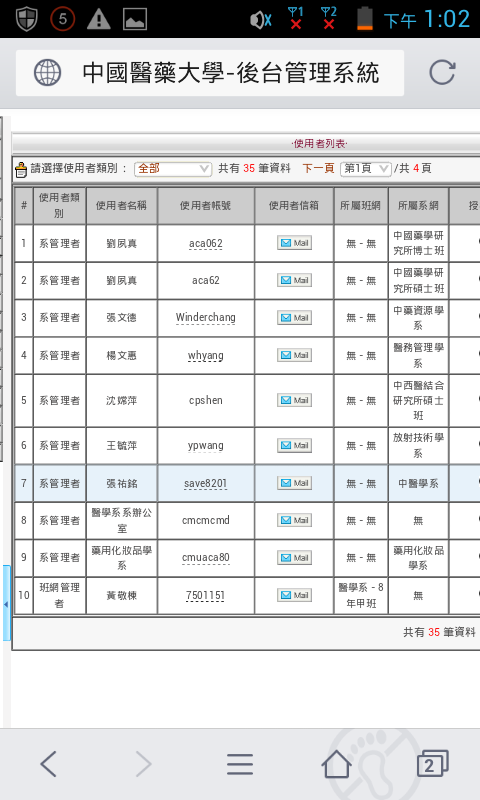Click the Mail icon for cpshen

click(294, 400)
